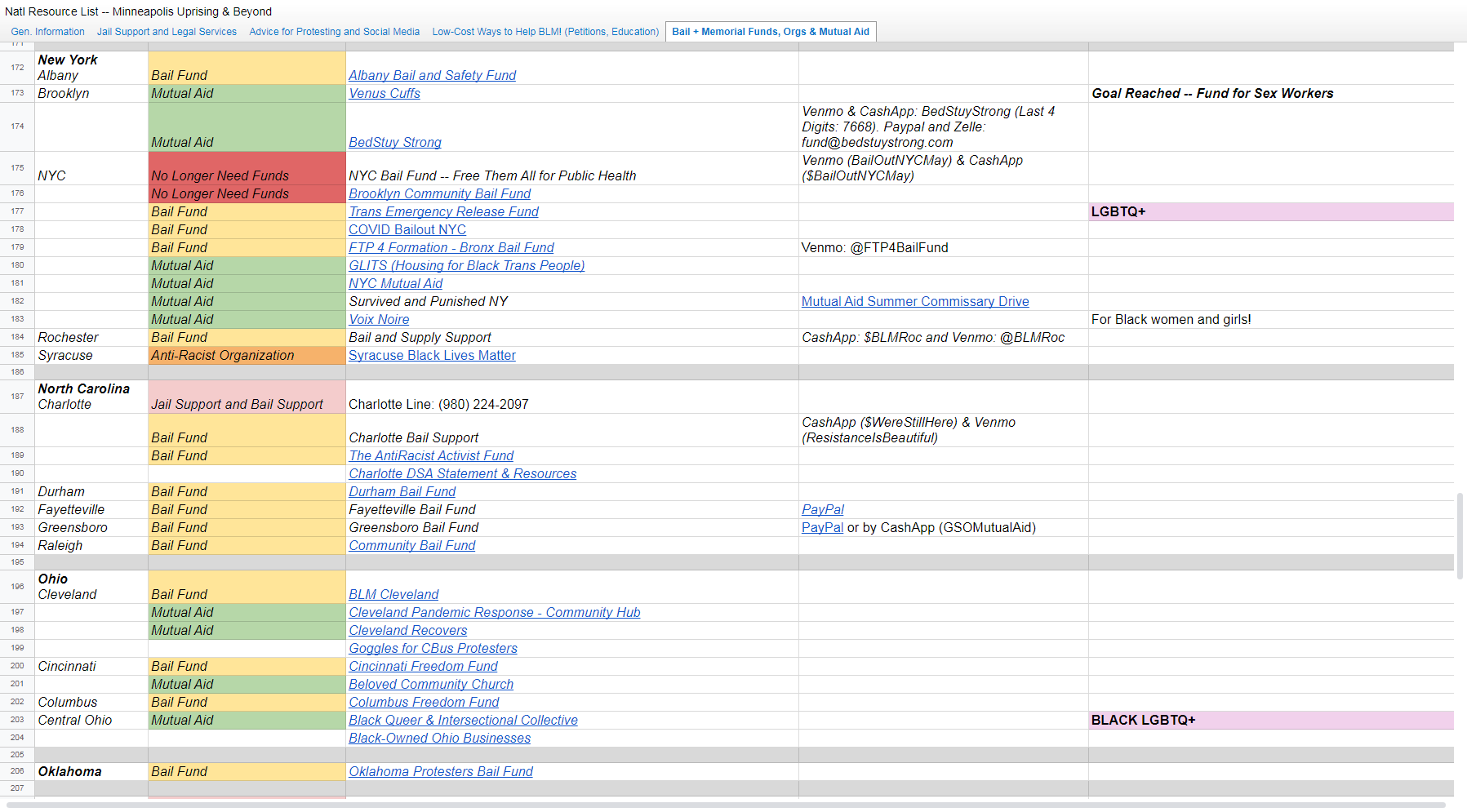Select the 'Cincinnati' city cell

point(91,667)
